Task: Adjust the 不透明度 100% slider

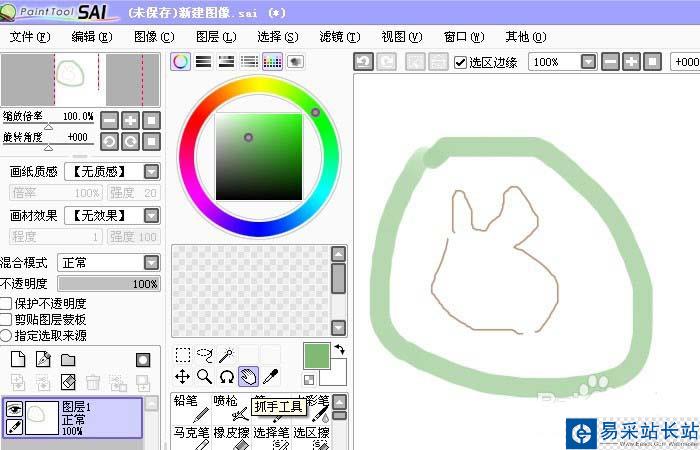Action: tap(109, 283)
